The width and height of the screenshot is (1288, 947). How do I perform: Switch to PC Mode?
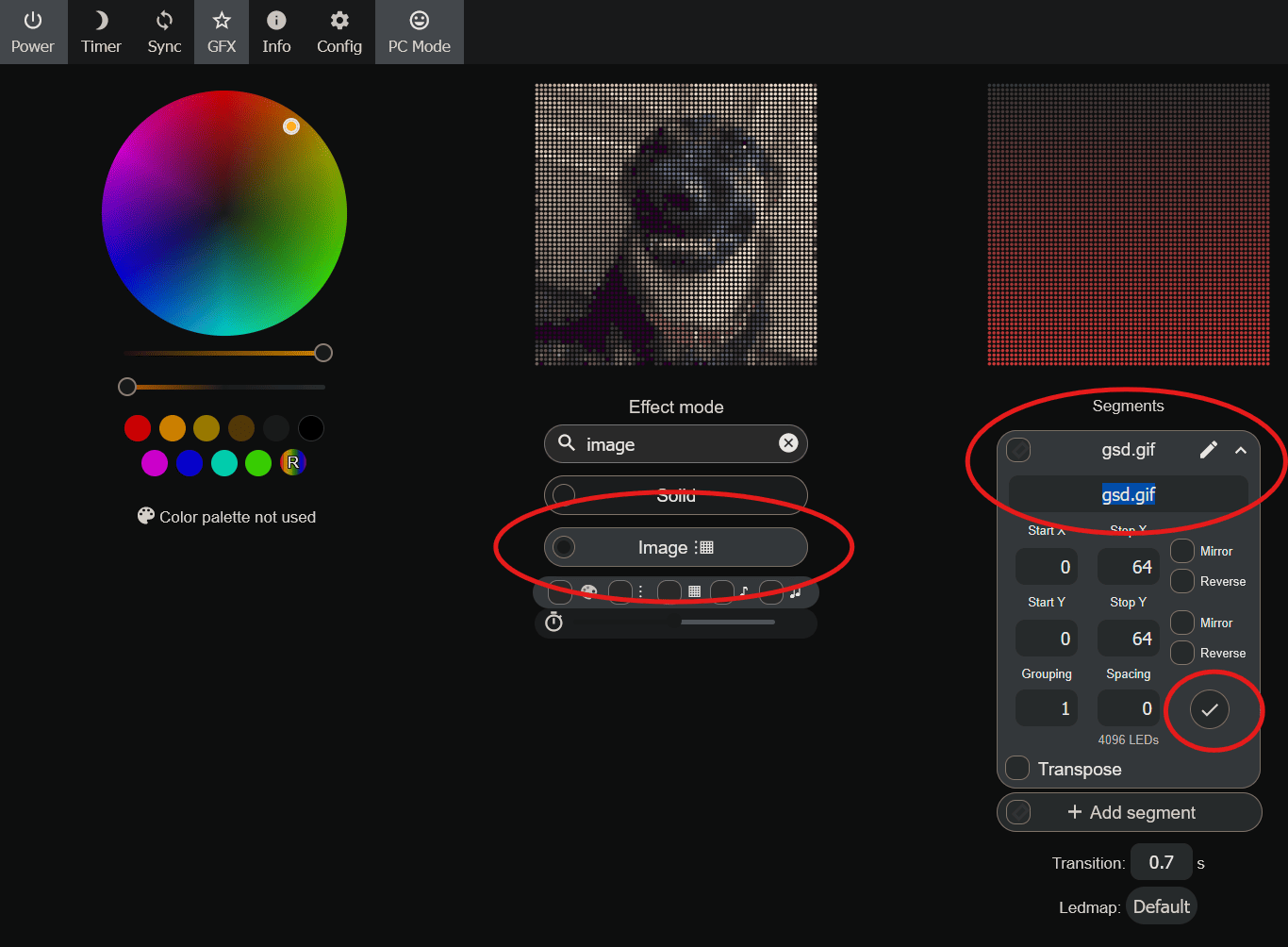coord(420,32)
